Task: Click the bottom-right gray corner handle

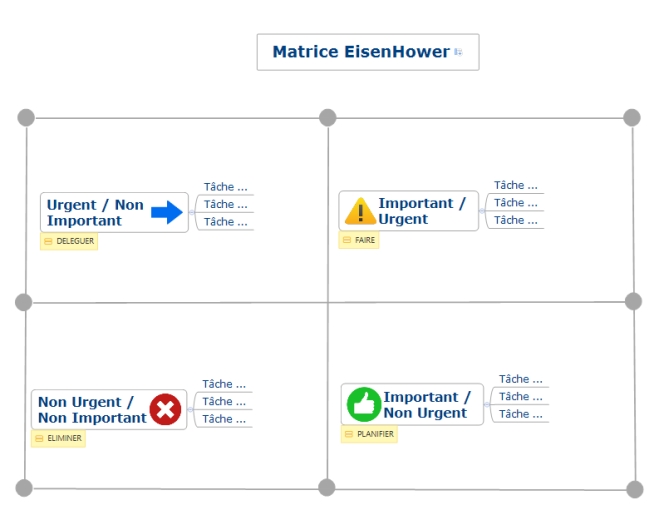Action: [x=634, y=489]
